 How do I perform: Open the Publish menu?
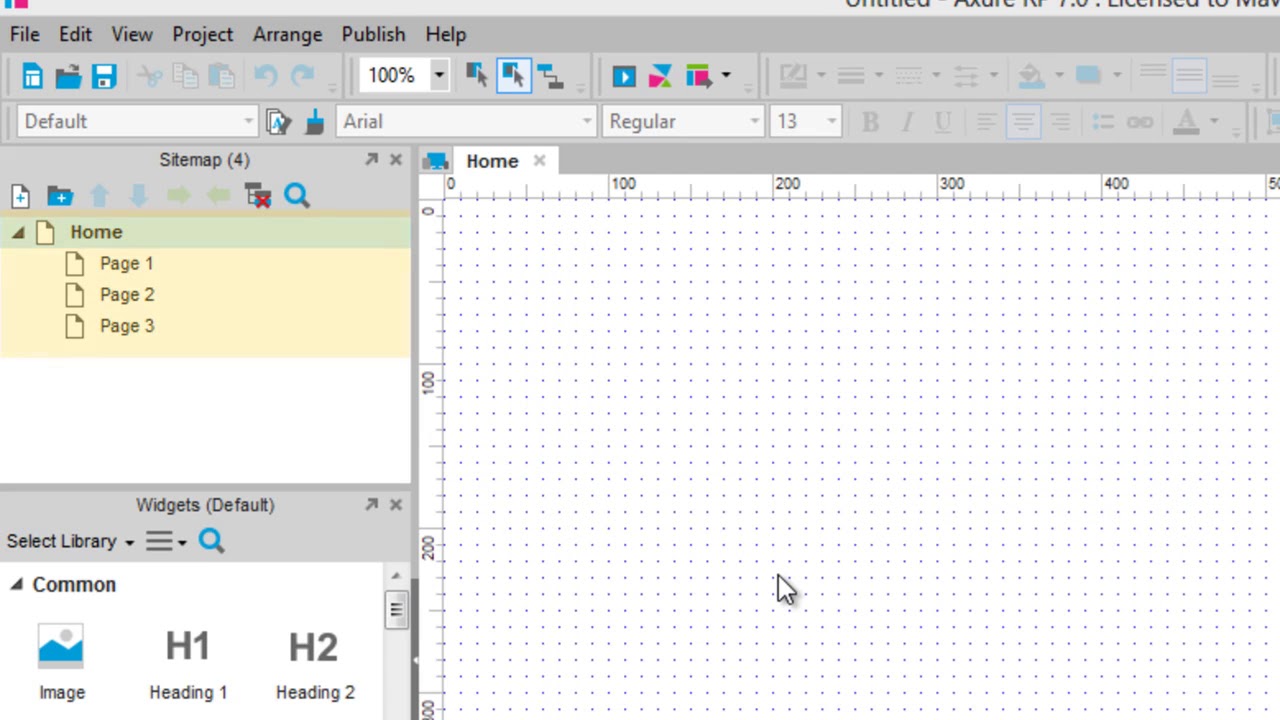(373, 34)
